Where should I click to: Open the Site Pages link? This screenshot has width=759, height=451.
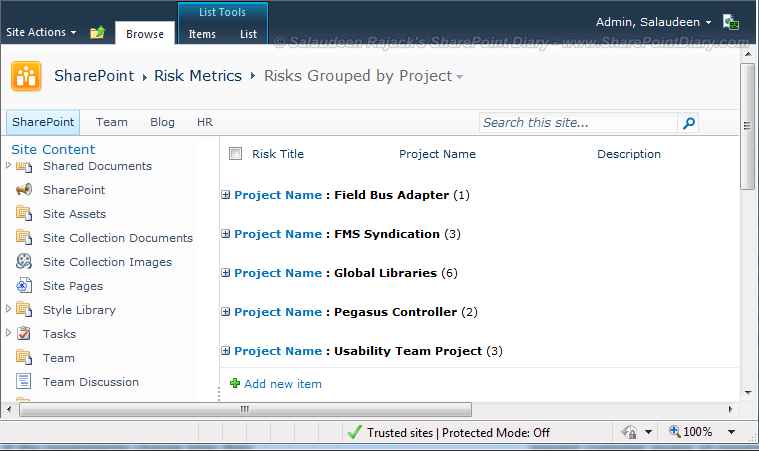73,286
